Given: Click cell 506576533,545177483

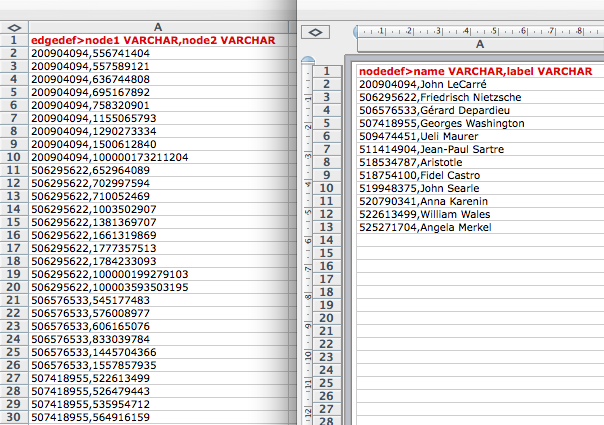Looking at the screenshot, I should [158, 301].
